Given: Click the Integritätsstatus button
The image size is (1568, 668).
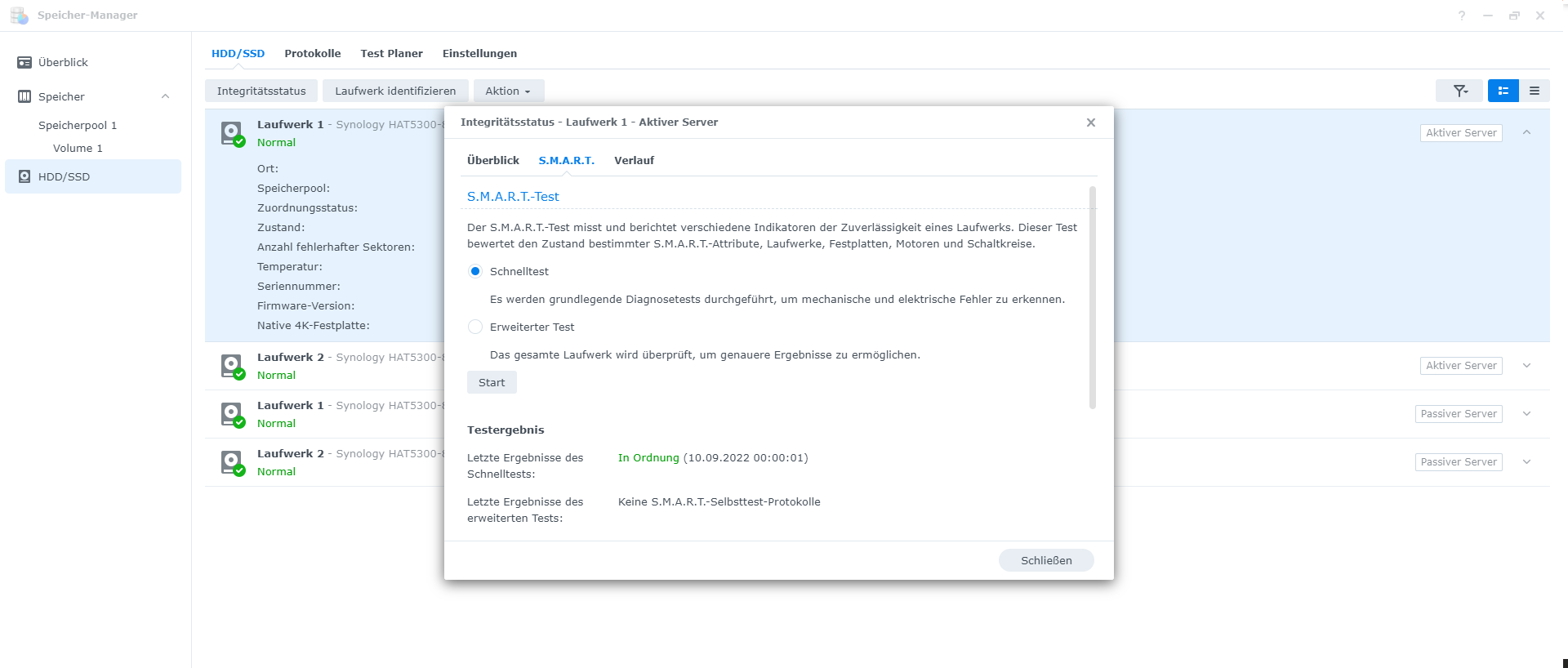Looking at the screenshot, I should point(261,91).
